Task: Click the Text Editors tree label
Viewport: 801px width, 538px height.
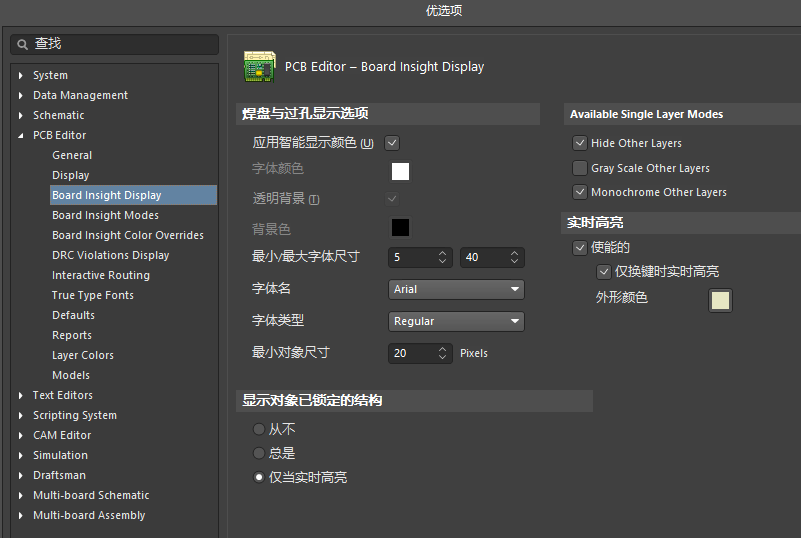Action: click(63, 395)
